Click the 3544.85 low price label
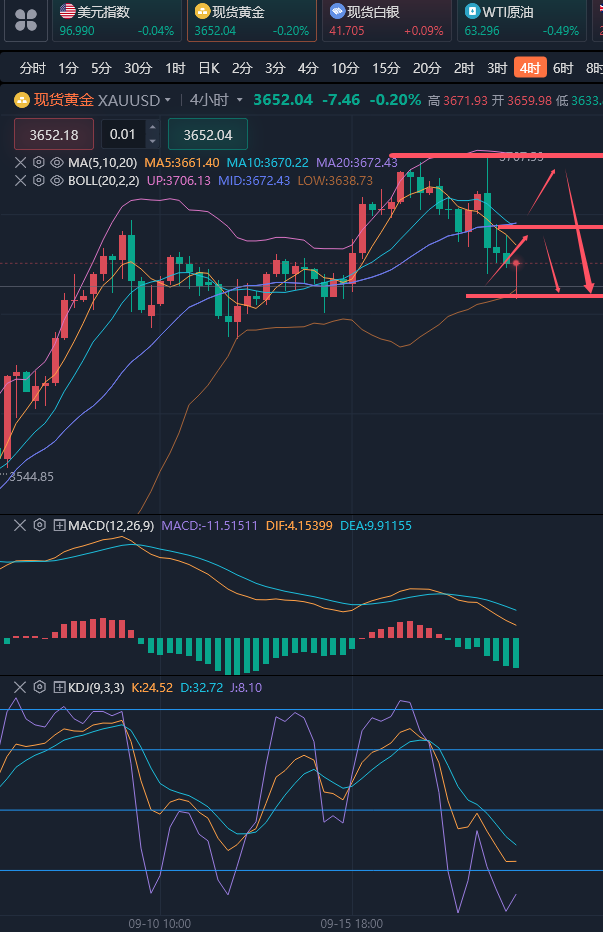The height and width of the screenshot is (932, 603). [32, 477]
